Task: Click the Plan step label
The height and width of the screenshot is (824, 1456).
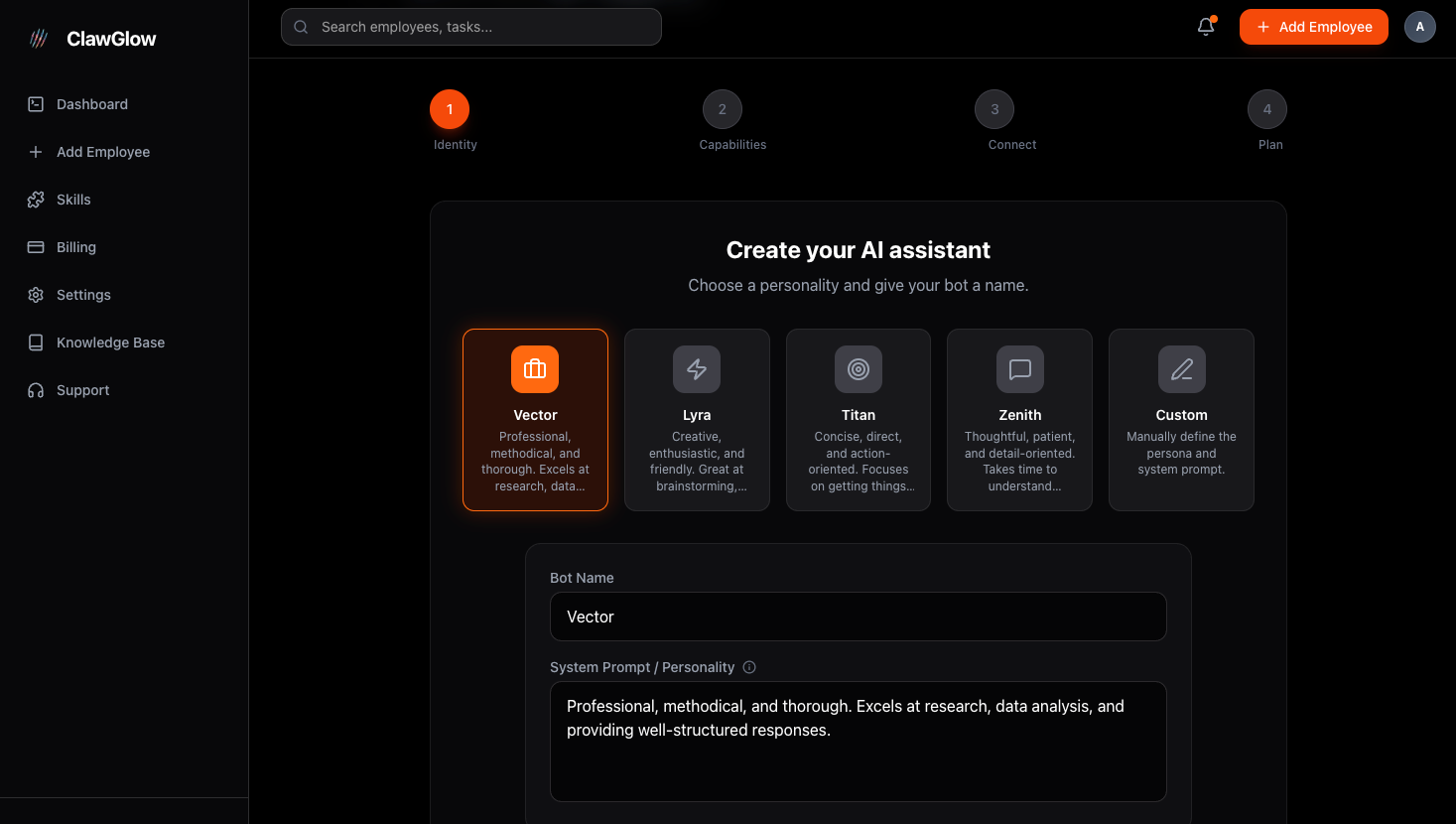Action: click(x=1270, y=145)
